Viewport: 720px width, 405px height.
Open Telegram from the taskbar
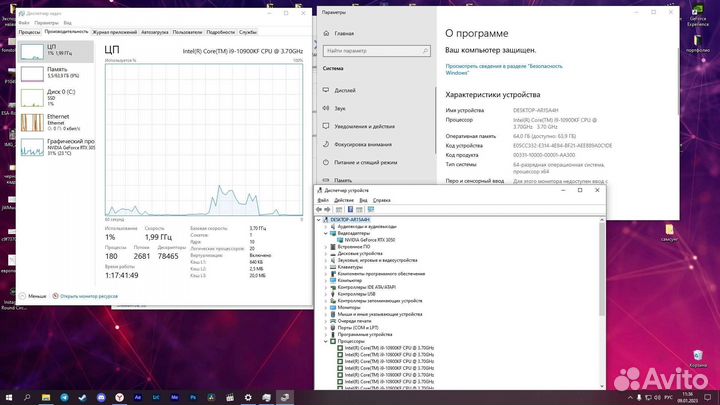click(64, 397)
